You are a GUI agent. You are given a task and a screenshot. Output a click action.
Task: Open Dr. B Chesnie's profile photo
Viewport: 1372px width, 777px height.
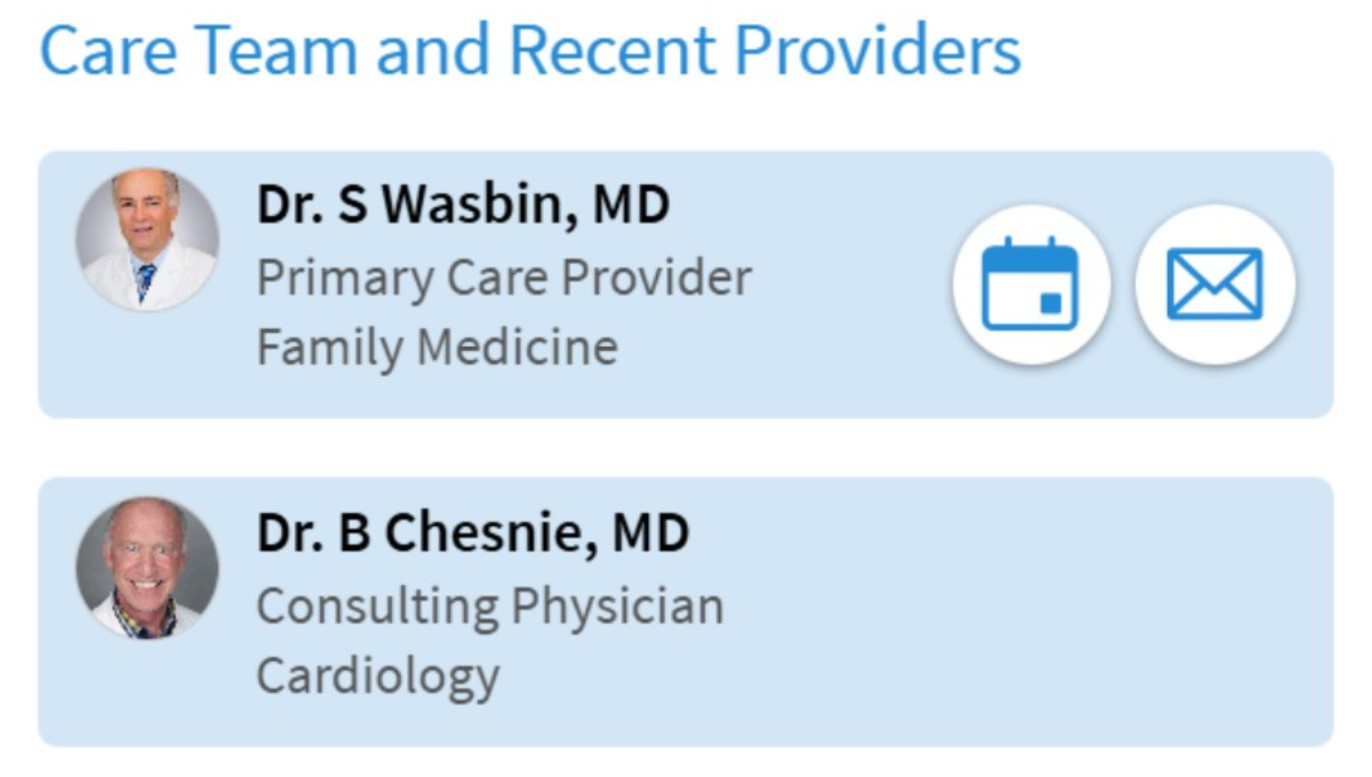[x=147, y=567]
